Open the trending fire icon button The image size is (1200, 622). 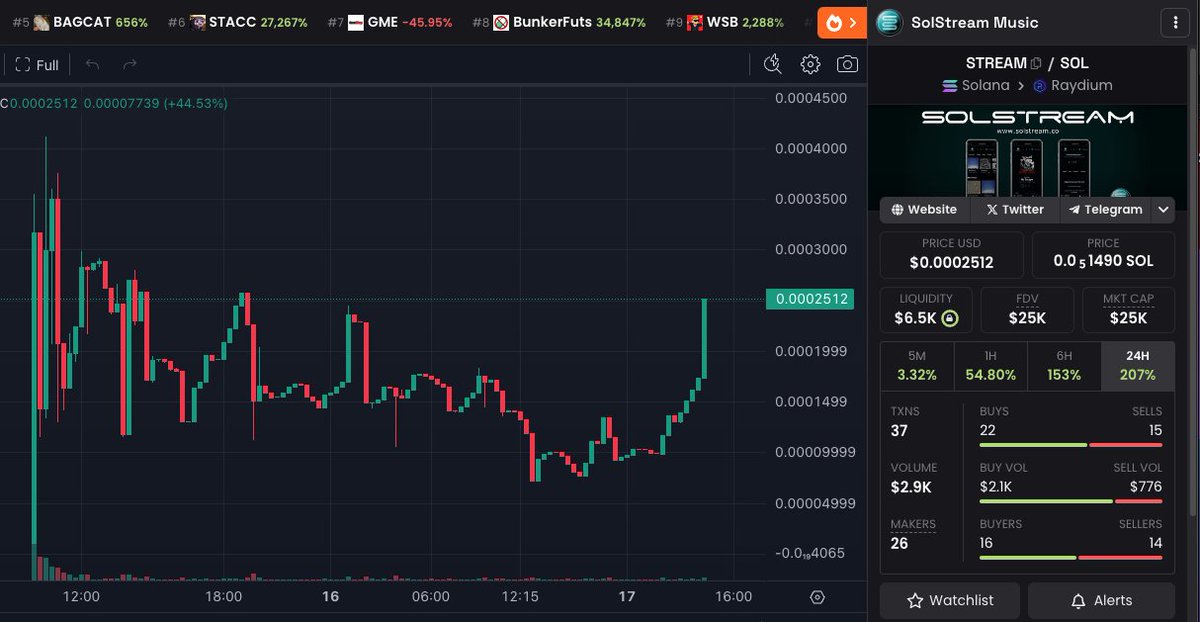pyautogui.click(x=841, y=22)
